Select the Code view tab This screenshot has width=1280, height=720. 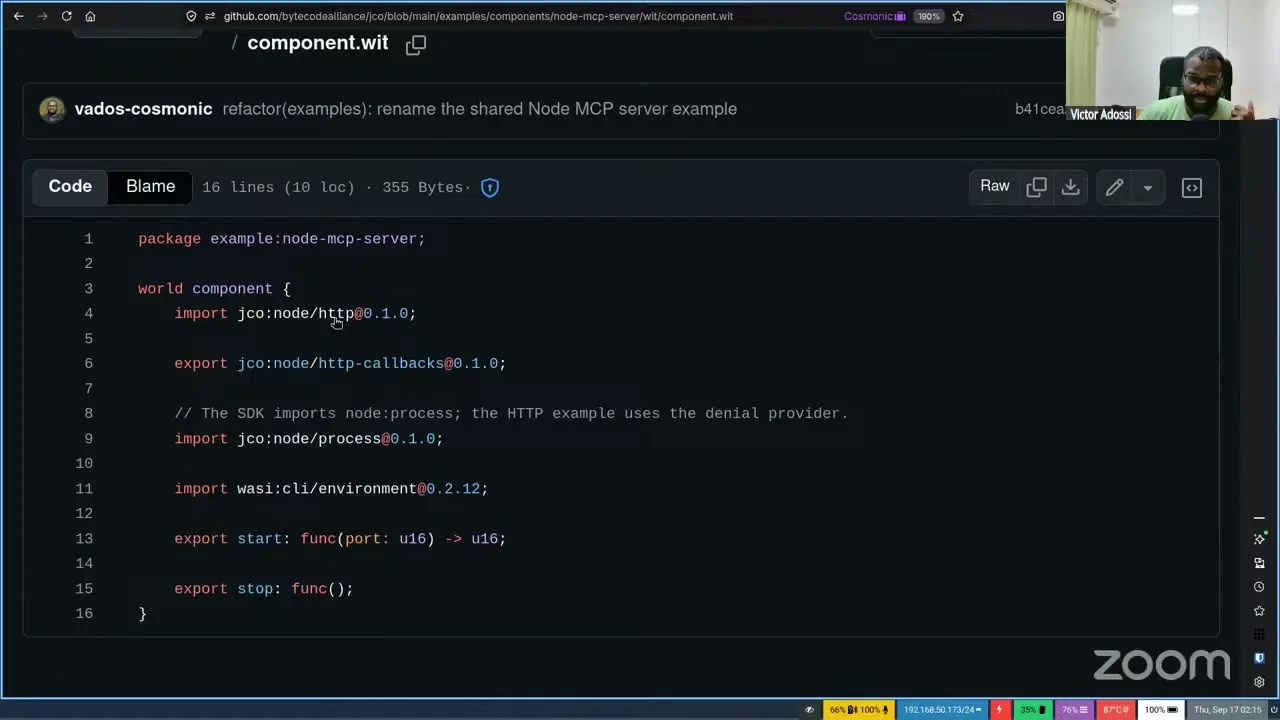(x=70, y=187)
